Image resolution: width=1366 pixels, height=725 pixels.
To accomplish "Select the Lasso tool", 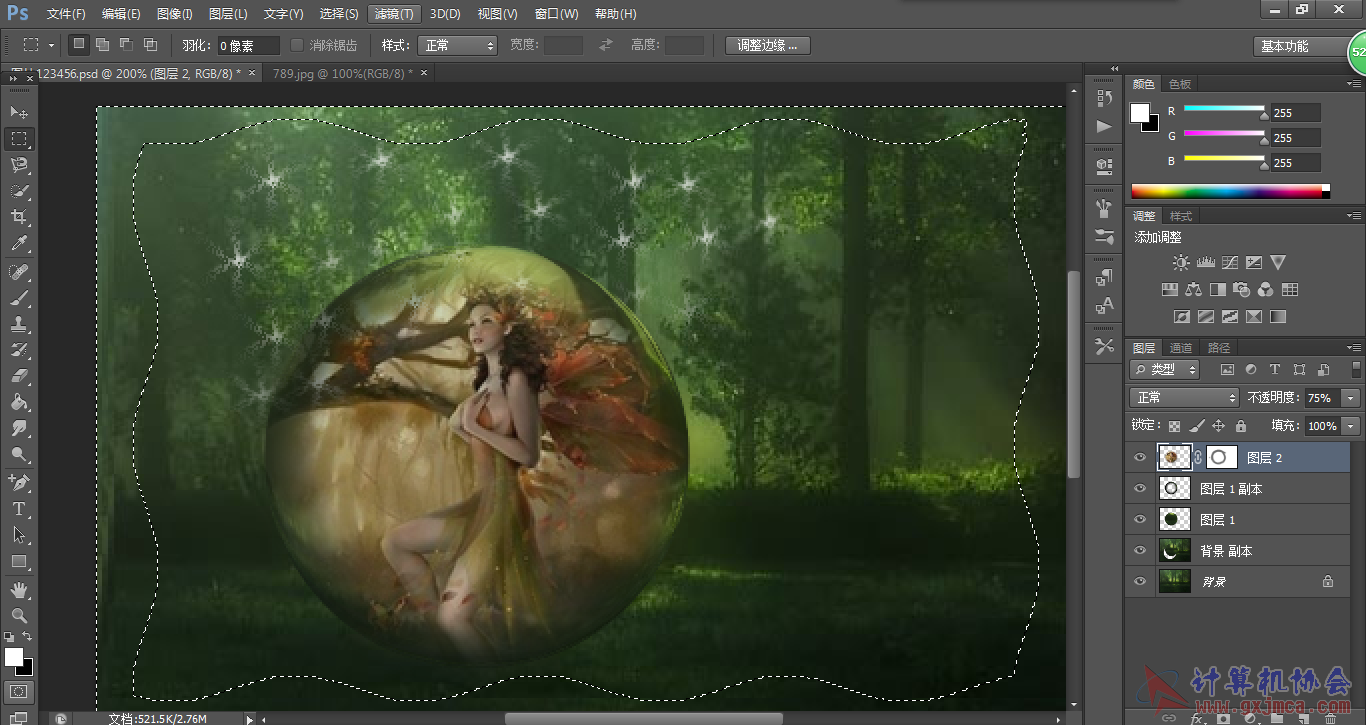I will [x=19, y=164].
